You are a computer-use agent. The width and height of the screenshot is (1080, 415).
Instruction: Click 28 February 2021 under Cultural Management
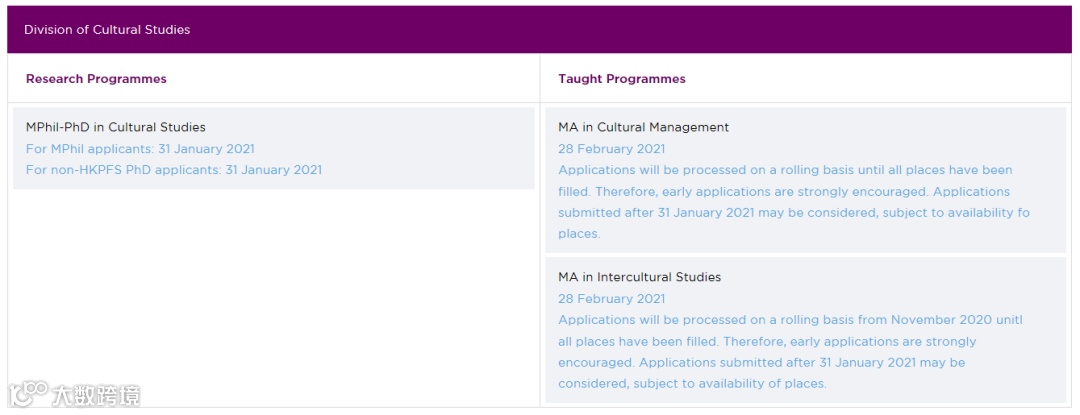click(x=611, y=149)
